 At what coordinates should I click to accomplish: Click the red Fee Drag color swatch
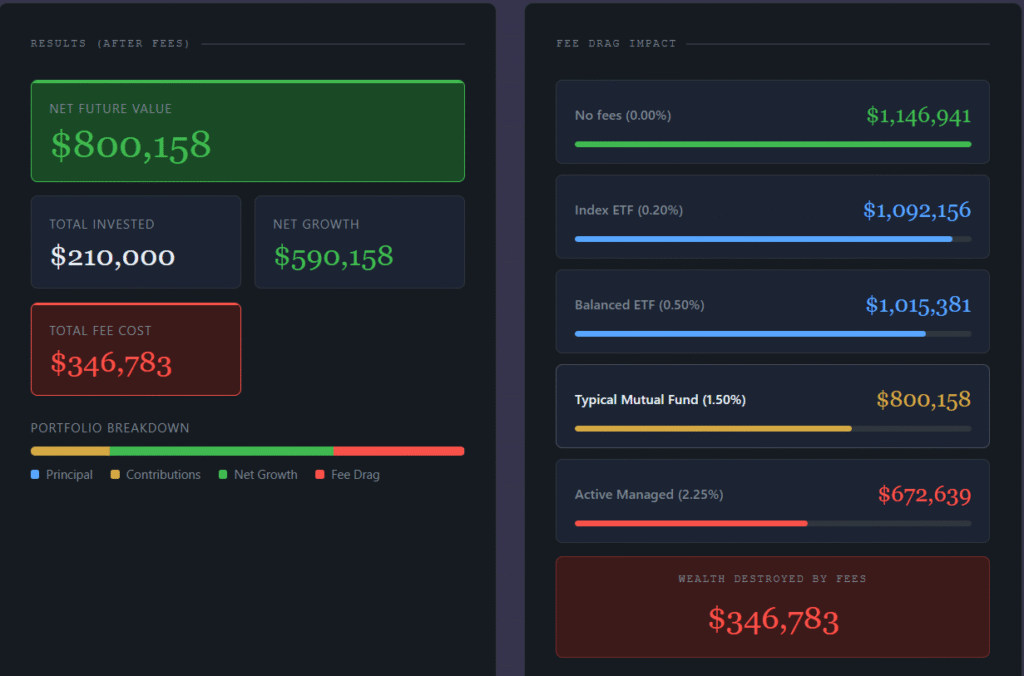[318, 474]
